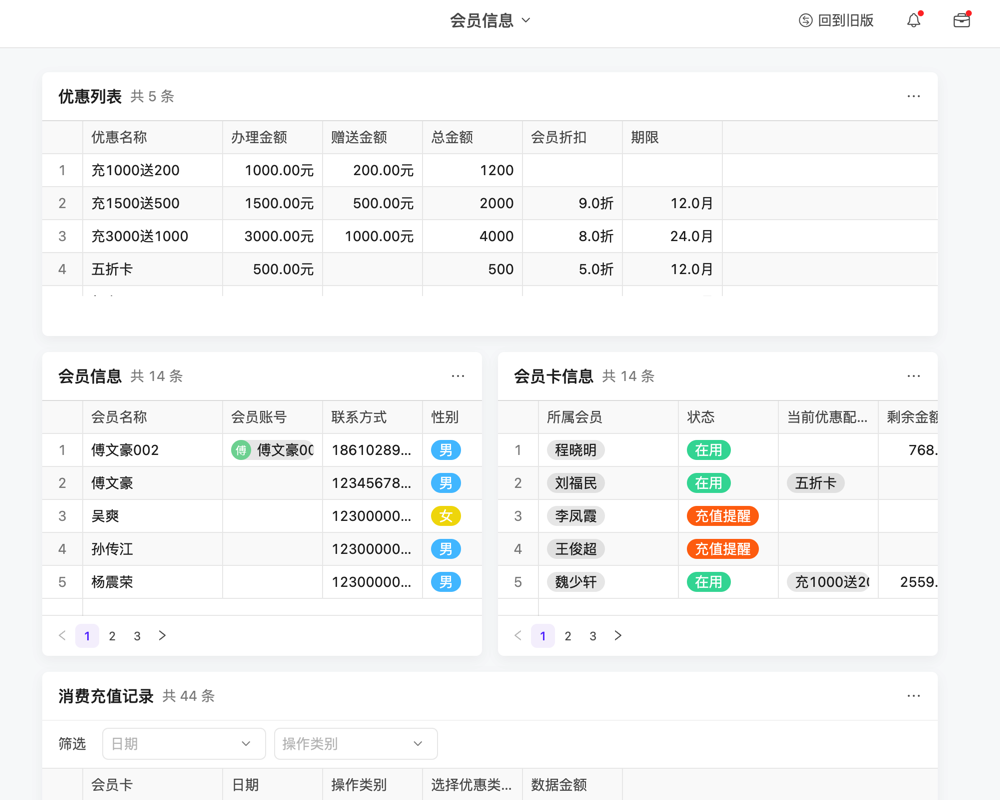Open more options for 会员信息 panel
The image size is (1000, 800).
pyautogui.click(x=457, y=376)
